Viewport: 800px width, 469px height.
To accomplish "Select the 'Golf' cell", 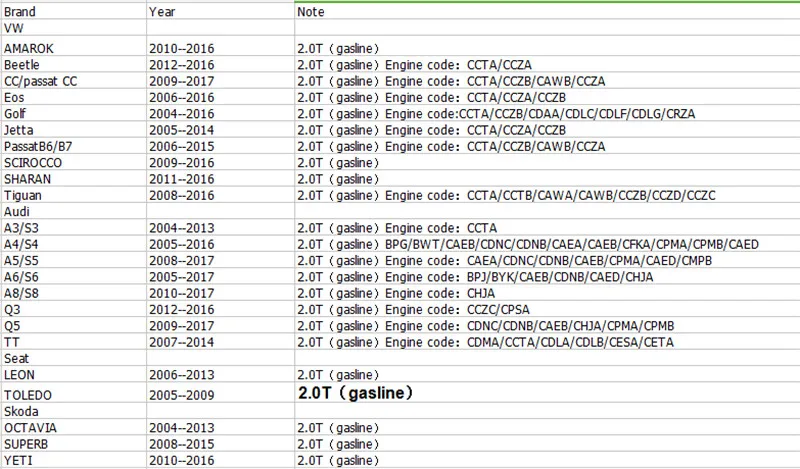I will (73, 114).
